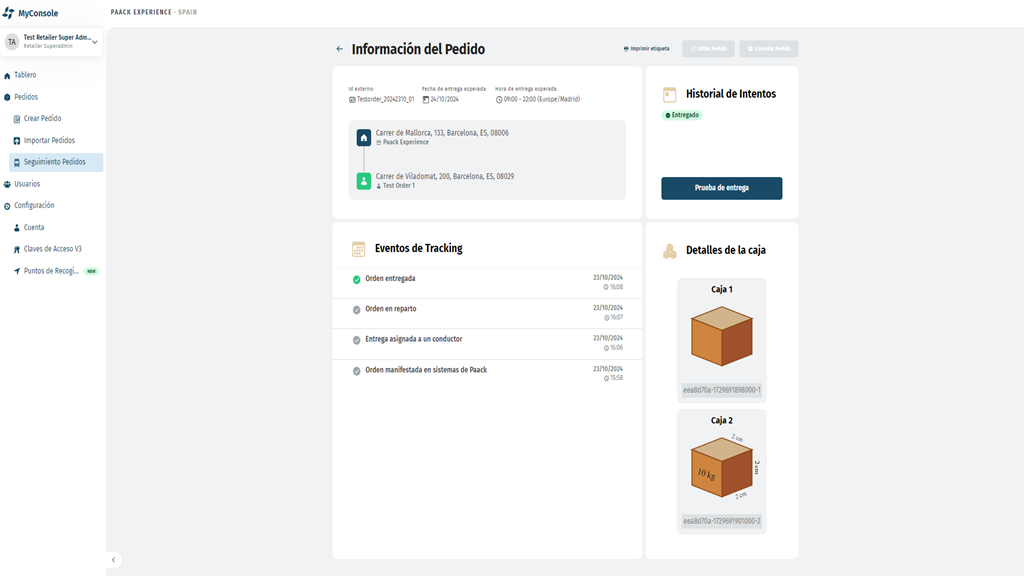Open Claves de Acceso V3 page
Screen dimensions: 1024x576
[52, 249]
